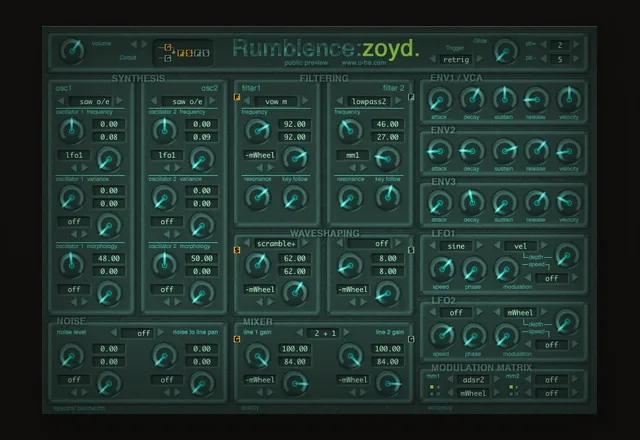Viewport: 640px width, 440px height.
Task: Toggle mm2 multiply mode square
Action: [511, 394]
